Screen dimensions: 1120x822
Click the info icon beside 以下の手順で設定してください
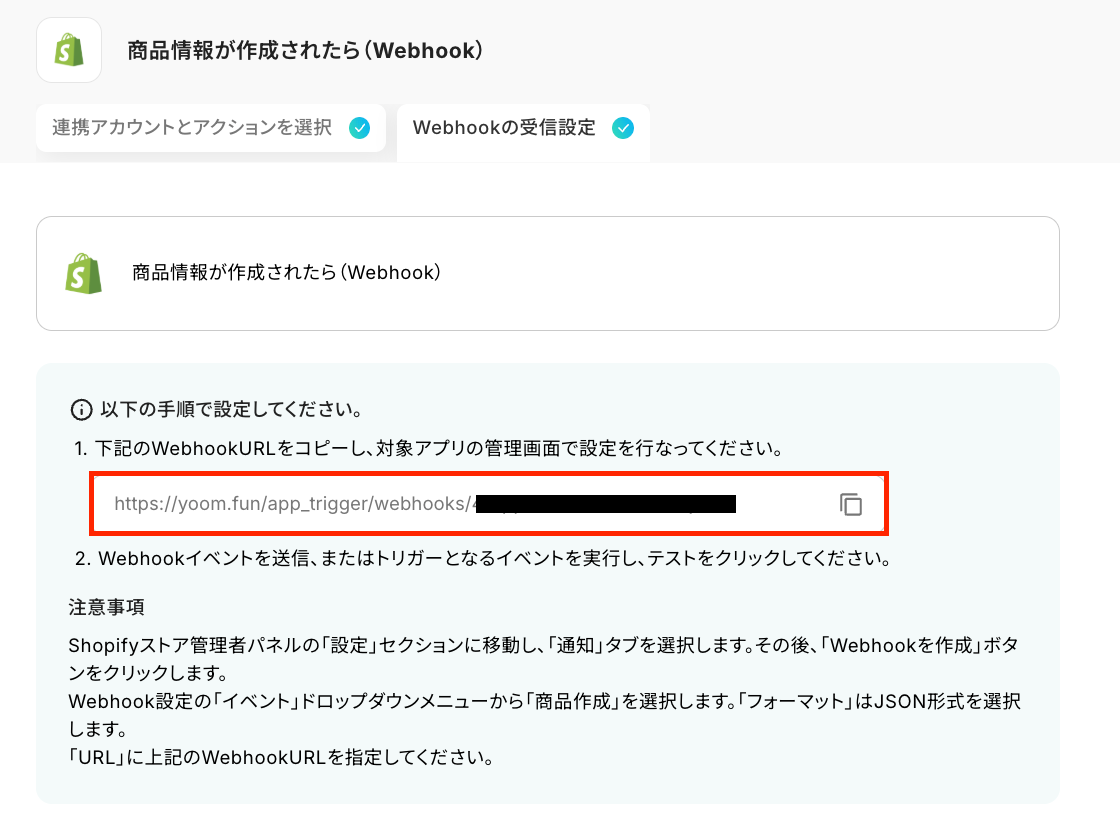(x=81, y=410)
